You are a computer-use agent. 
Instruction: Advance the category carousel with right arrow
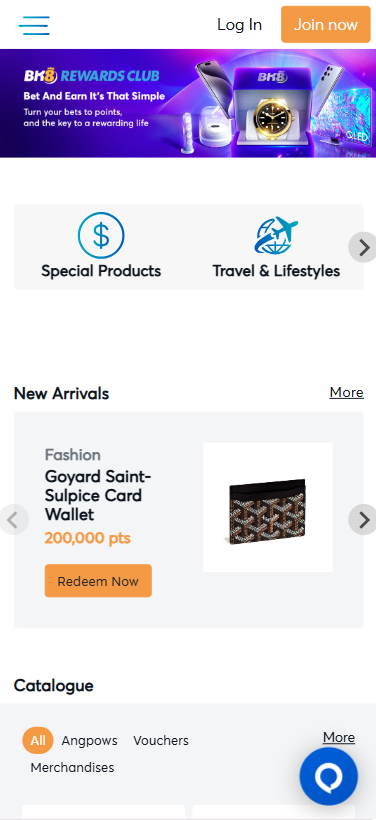(362, 247)
